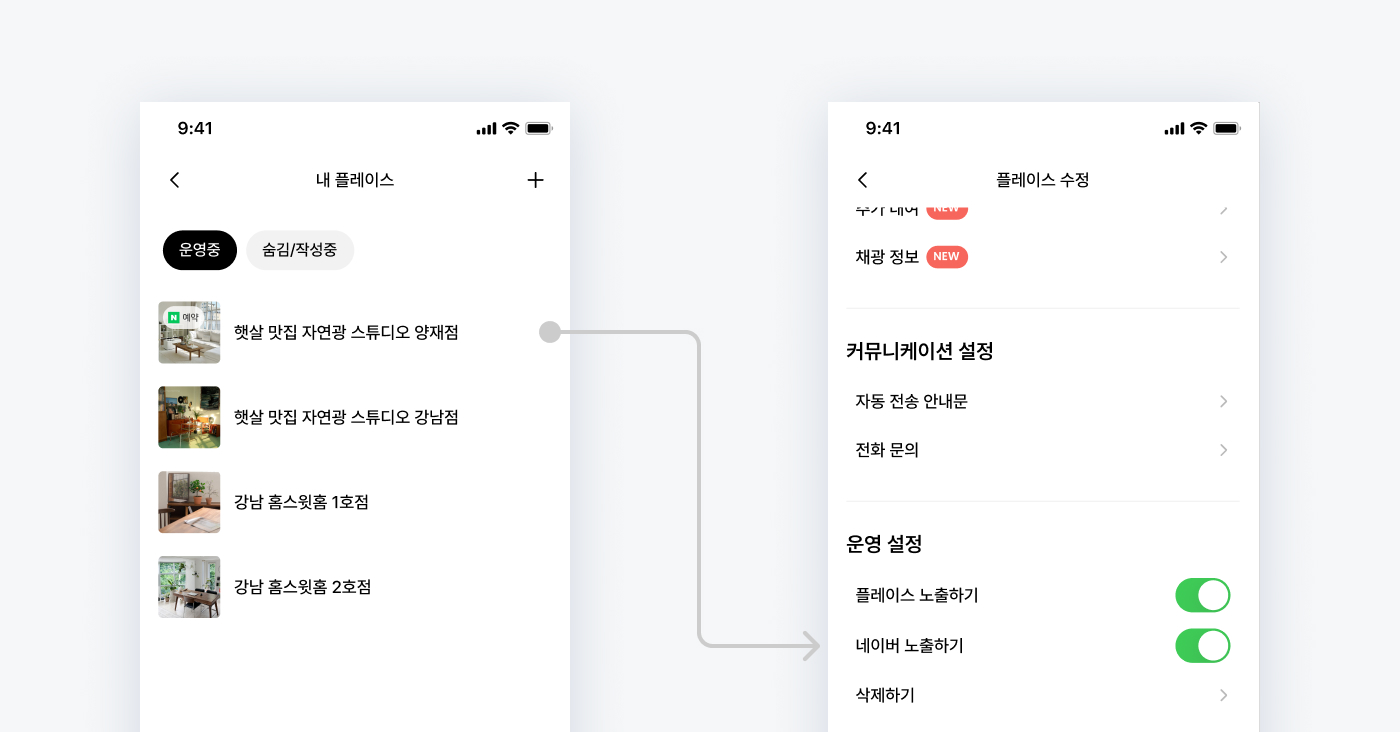
Task: Click the battery icon on right phone
Action: (x=1227, y=128)
